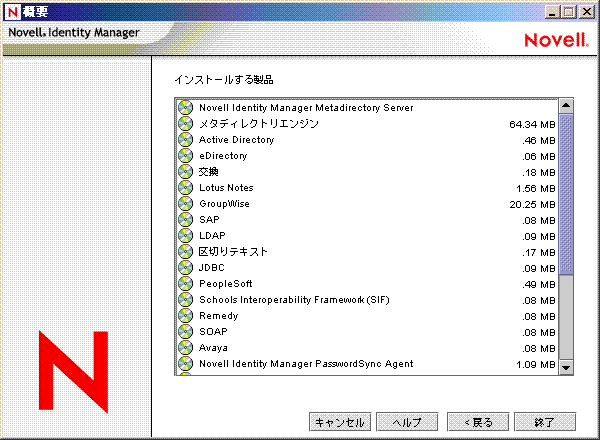Click the disc icon next to SAP
The height and width of the screenshot is (440, 600).
pyautogui.click(x=186, y=220)
